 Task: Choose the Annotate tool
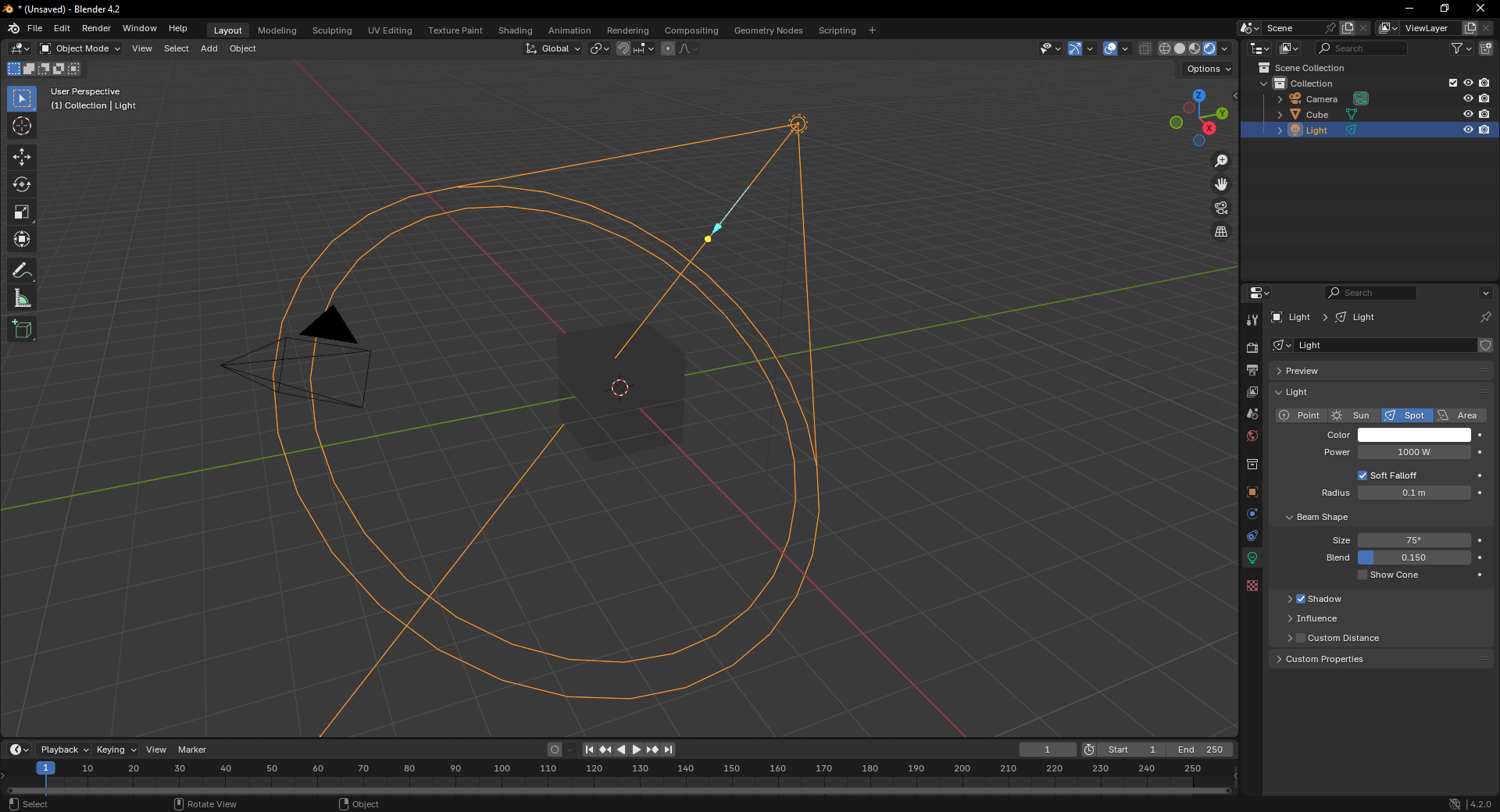tap(22, 271)
